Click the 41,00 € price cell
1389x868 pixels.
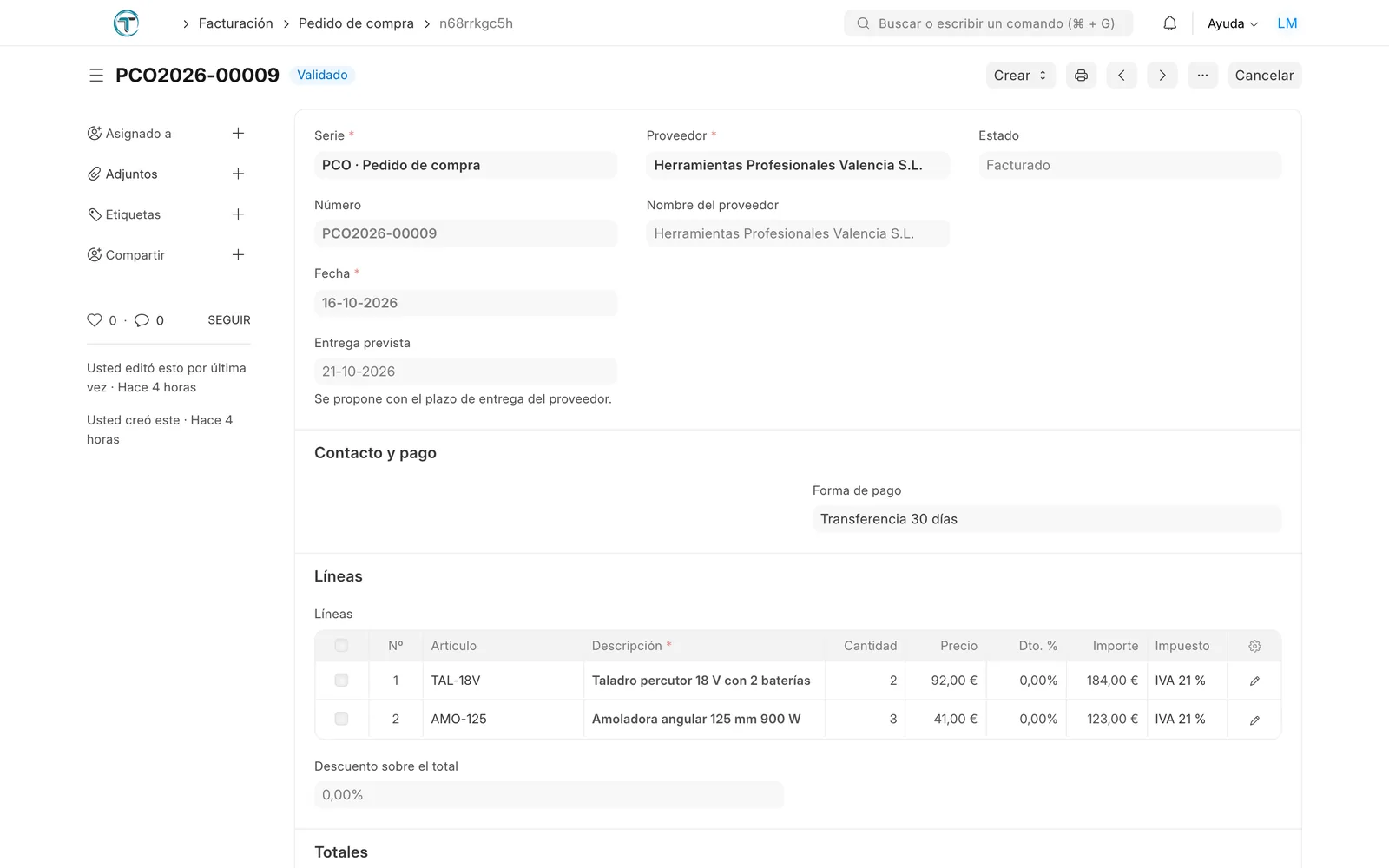[945, 719]
